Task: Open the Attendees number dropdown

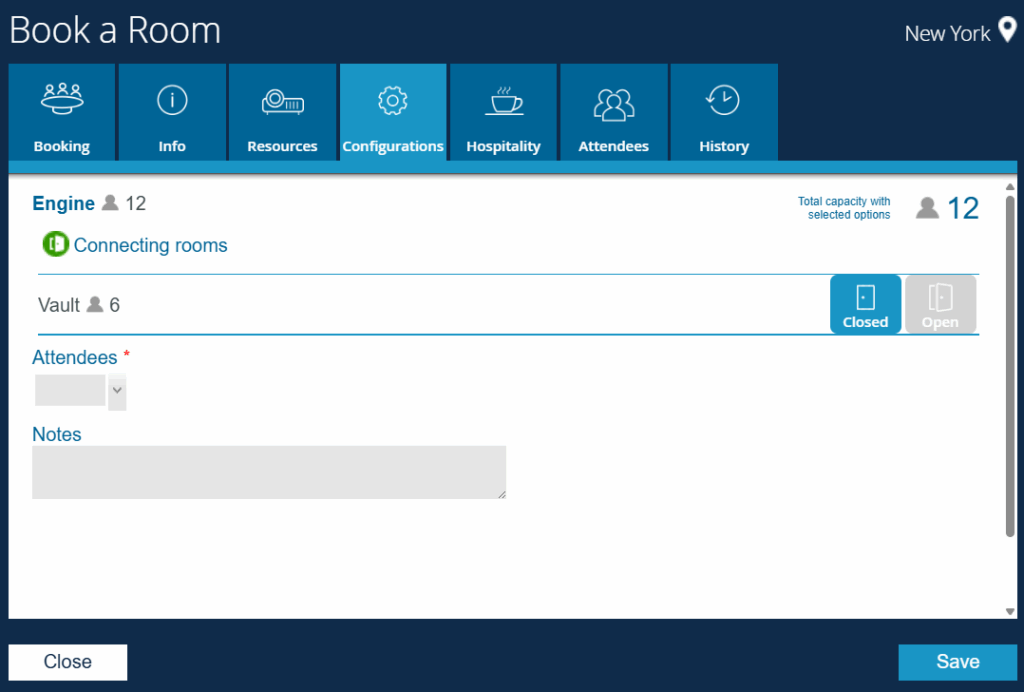Action: 117,391
